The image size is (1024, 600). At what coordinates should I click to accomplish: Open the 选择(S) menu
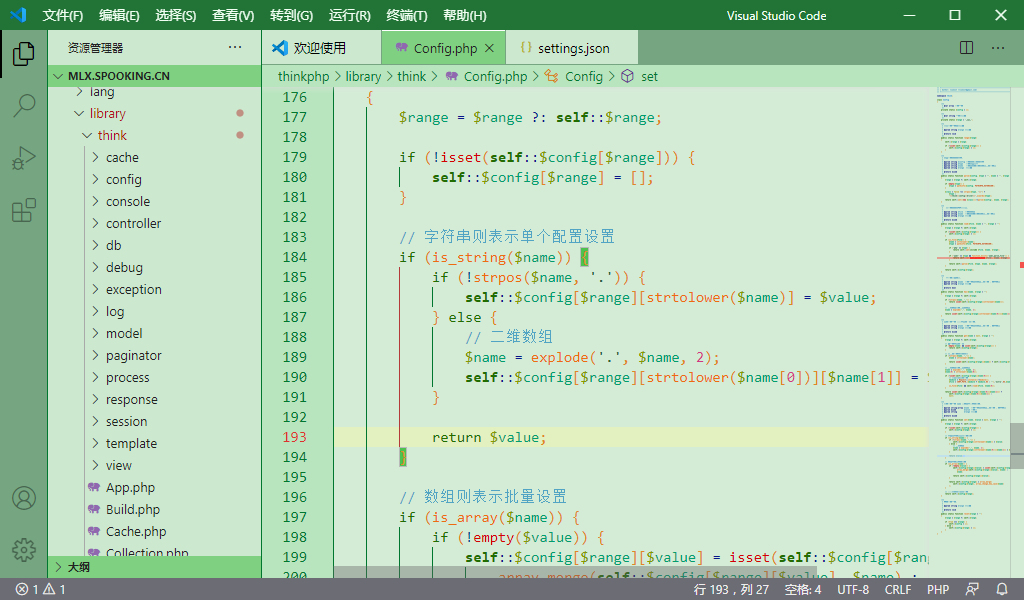click(176, 15)
